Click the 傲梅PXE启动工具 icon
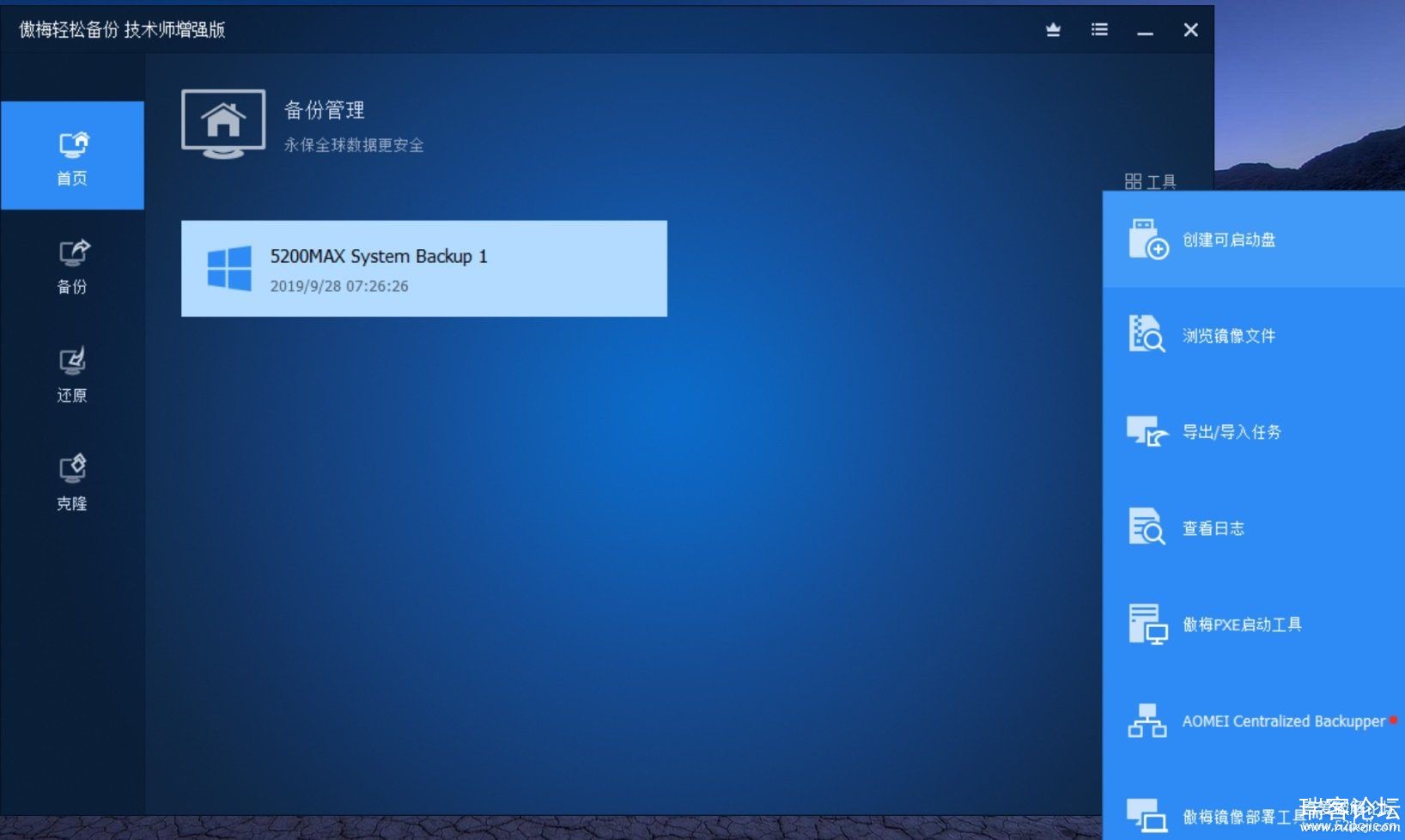This screenshot has height=840, width=1405. pos(1148,624)
